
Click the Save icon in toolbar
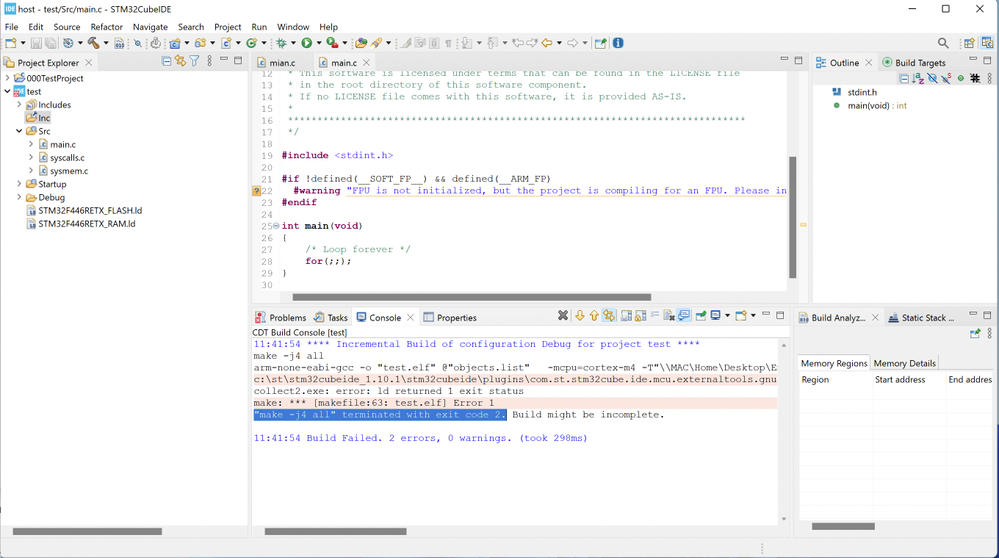pos(36,43)
